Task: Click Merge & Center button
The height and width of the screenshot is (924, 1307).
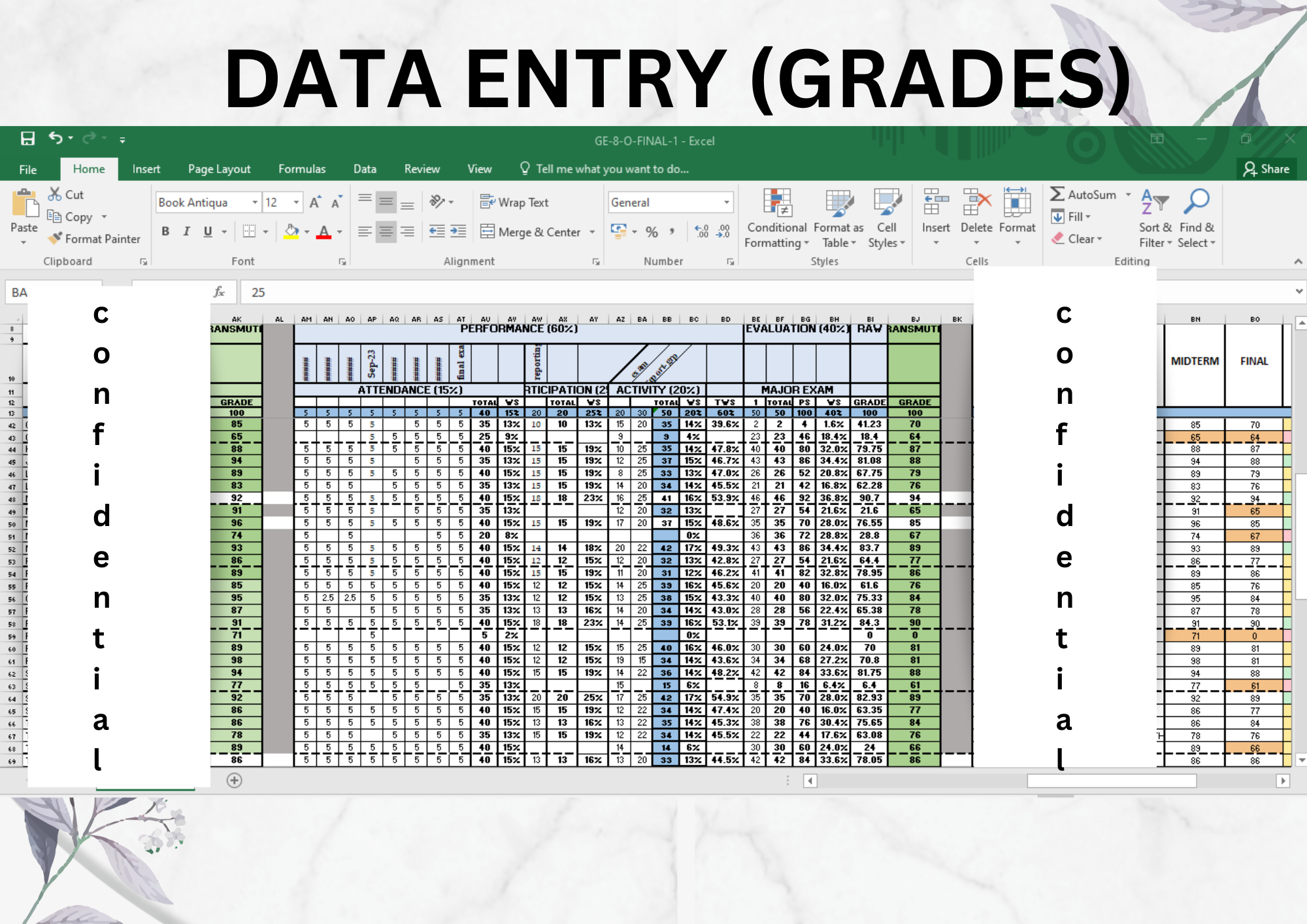Action: tap(531, 232)
